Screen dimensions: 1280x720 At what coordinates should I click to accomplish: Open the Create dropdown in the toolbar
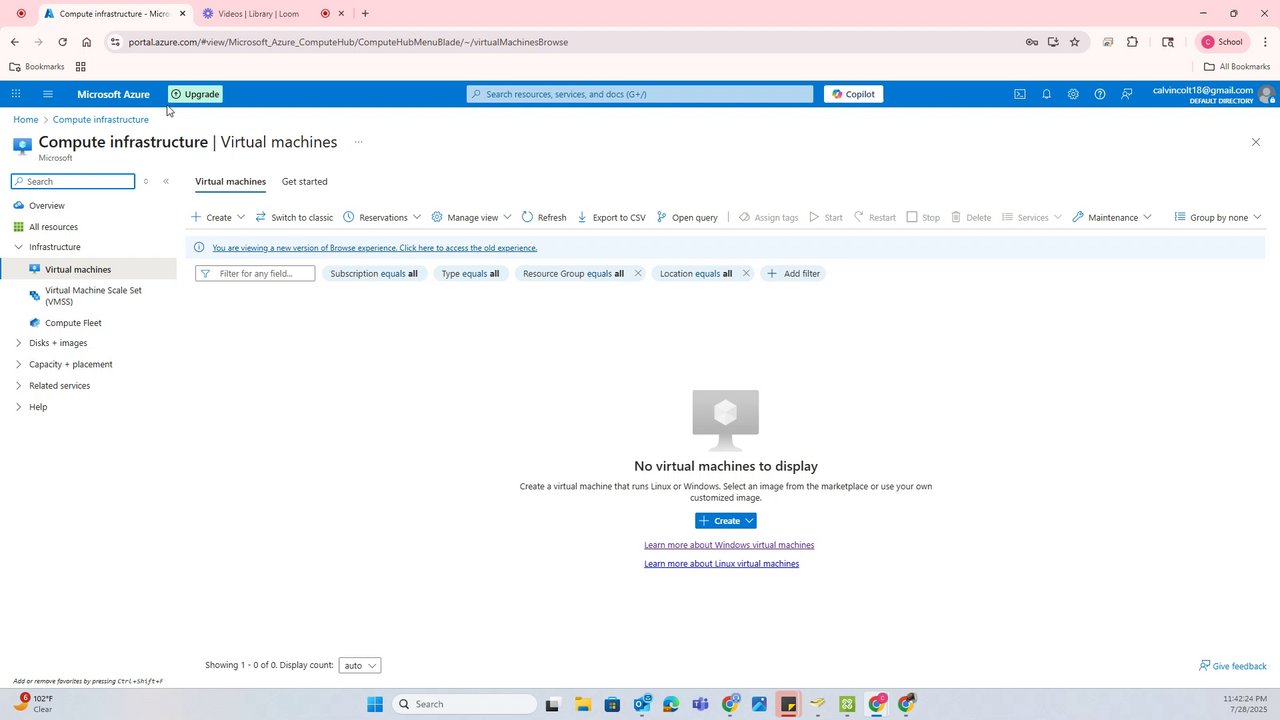pyautogui.click(x=218, y=217)
